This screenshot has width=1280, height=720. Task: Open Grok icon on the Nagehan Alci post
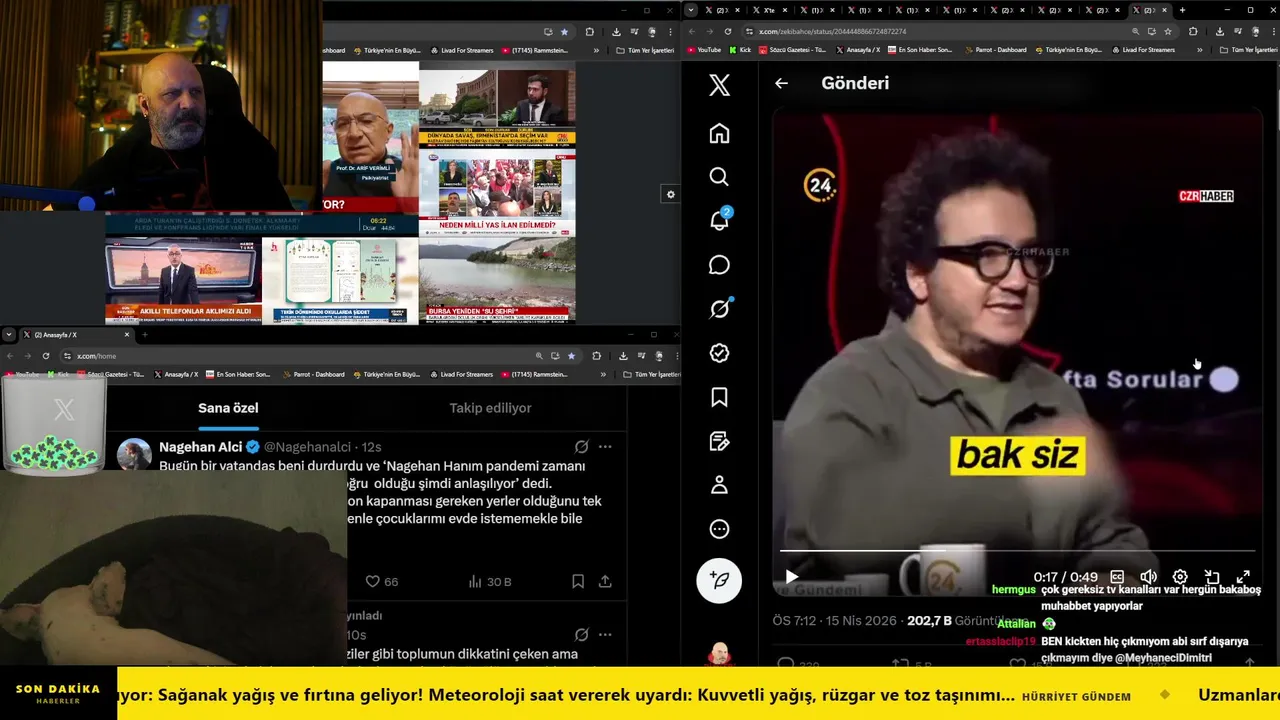click(x=581, y=447)
